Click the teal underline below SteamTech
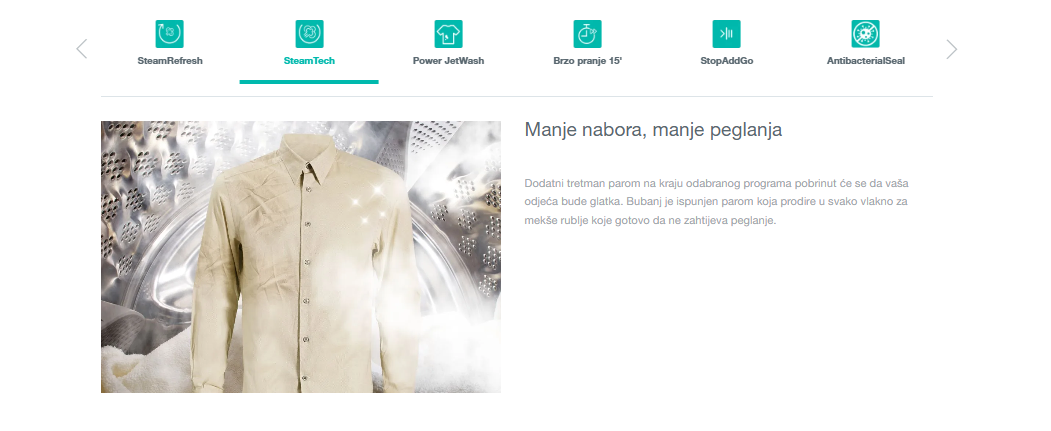1051x431 pixels. (x=309, y=82)
